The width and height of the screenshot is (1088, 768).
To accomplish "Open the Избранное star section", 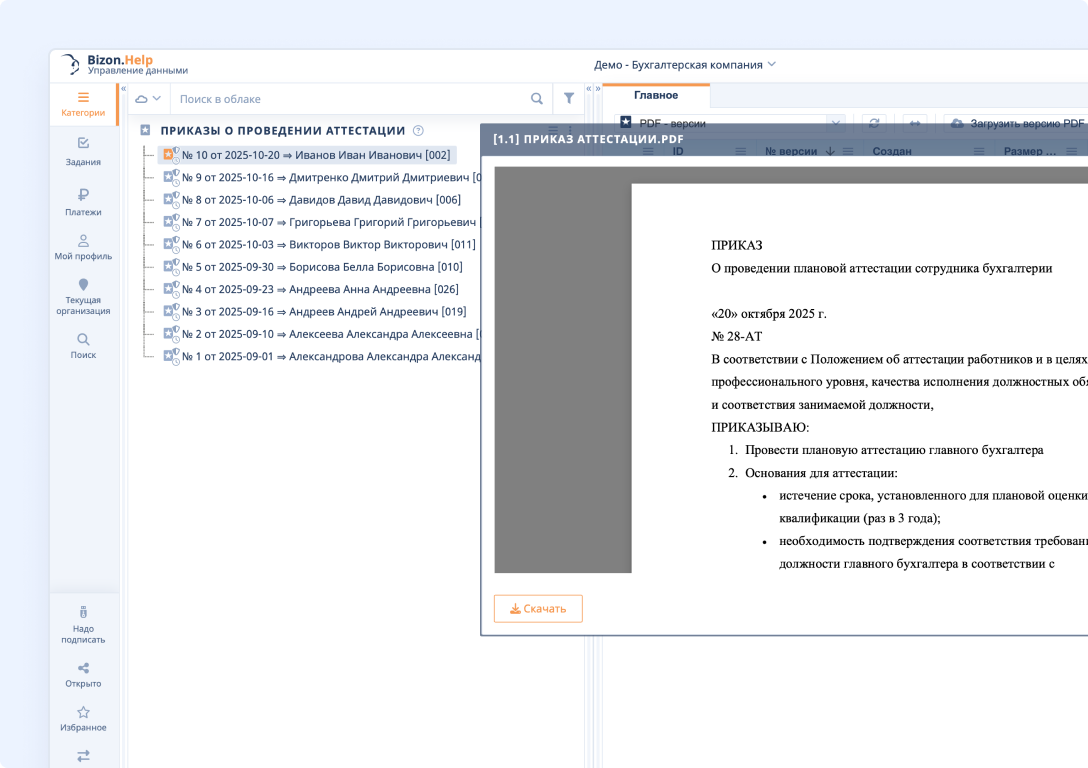I will pyautogui.click(x=83, y=718).
